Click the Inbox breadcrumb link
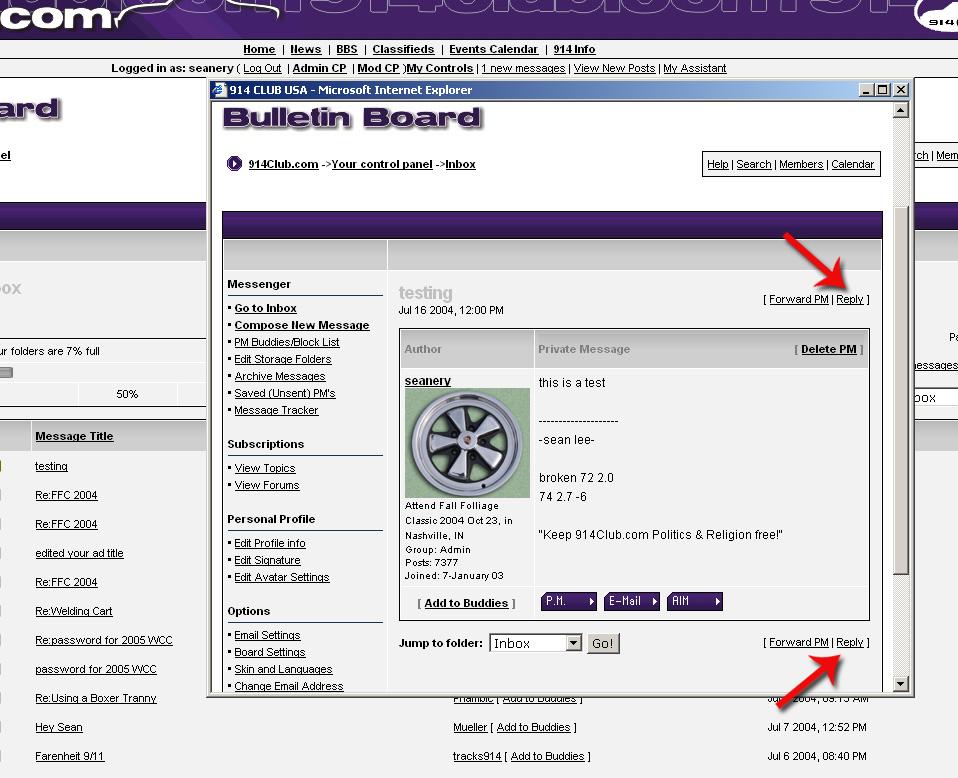The image size is (958, 778). click(x=461, y=164)
